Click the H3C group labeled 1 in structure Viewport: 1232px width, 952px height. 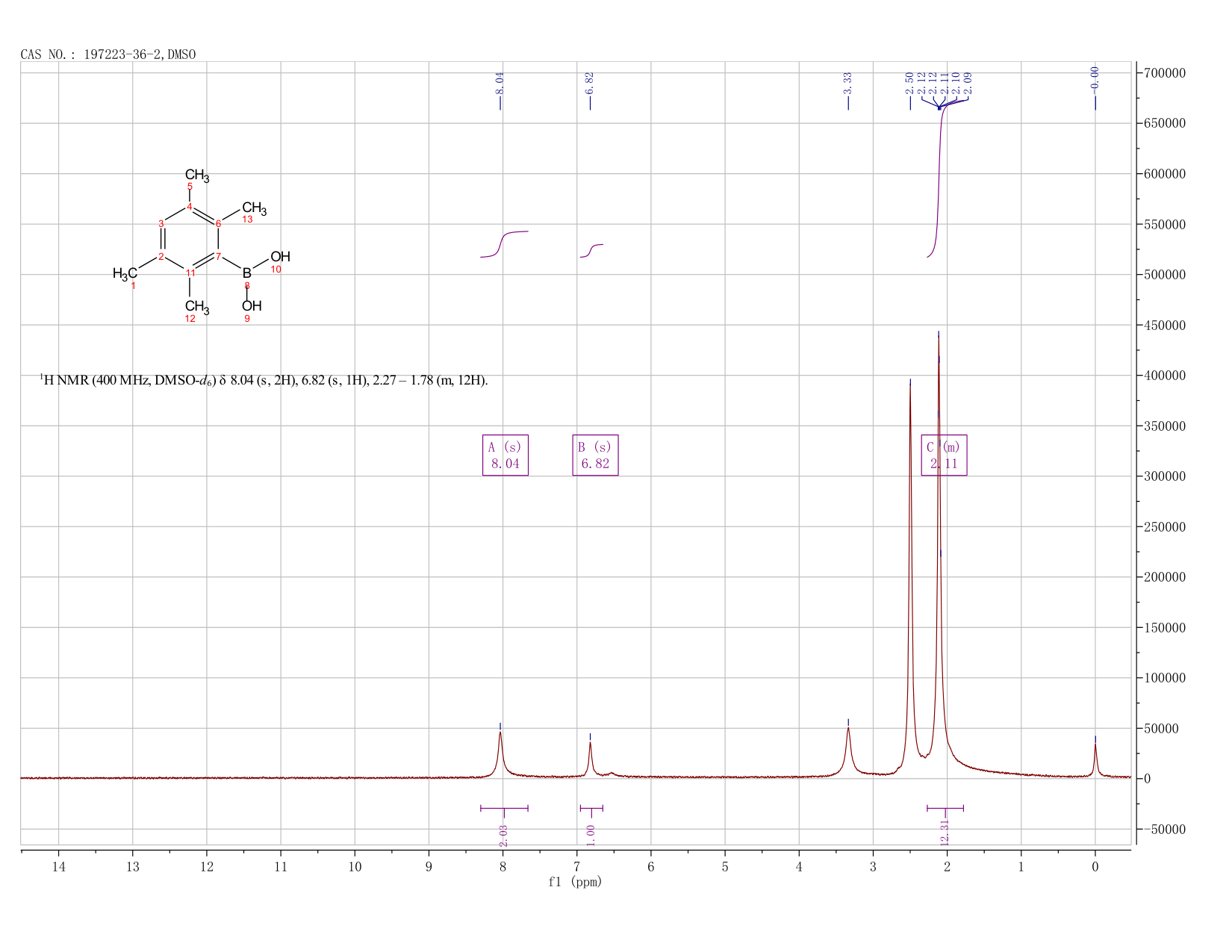125,273
